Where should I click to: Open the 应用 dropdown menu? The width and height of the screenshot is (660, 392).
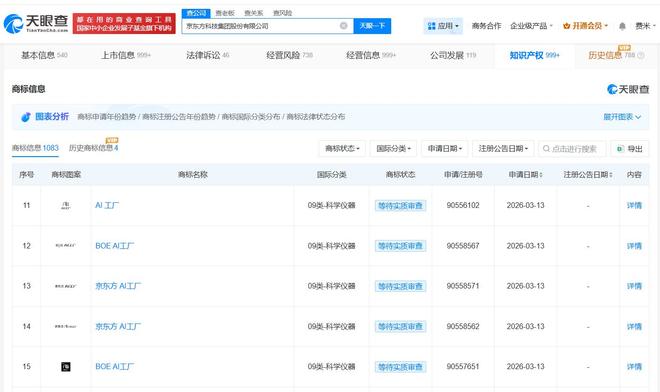[443, 26]
